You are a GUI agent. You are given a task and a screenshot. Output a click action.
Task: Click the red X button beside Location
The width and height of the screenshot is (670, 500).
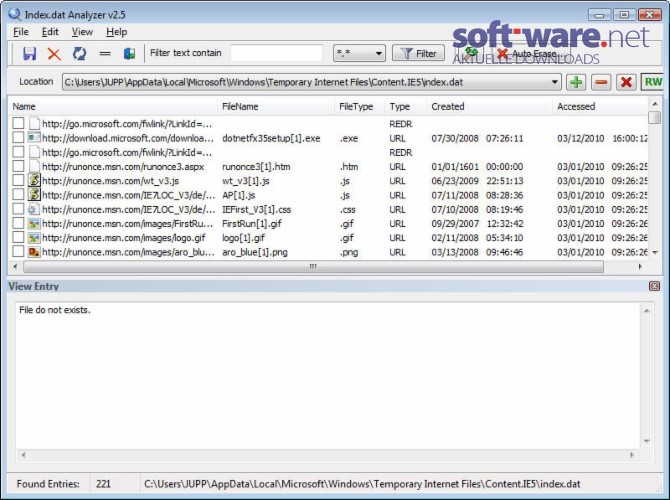click(626, 82)
